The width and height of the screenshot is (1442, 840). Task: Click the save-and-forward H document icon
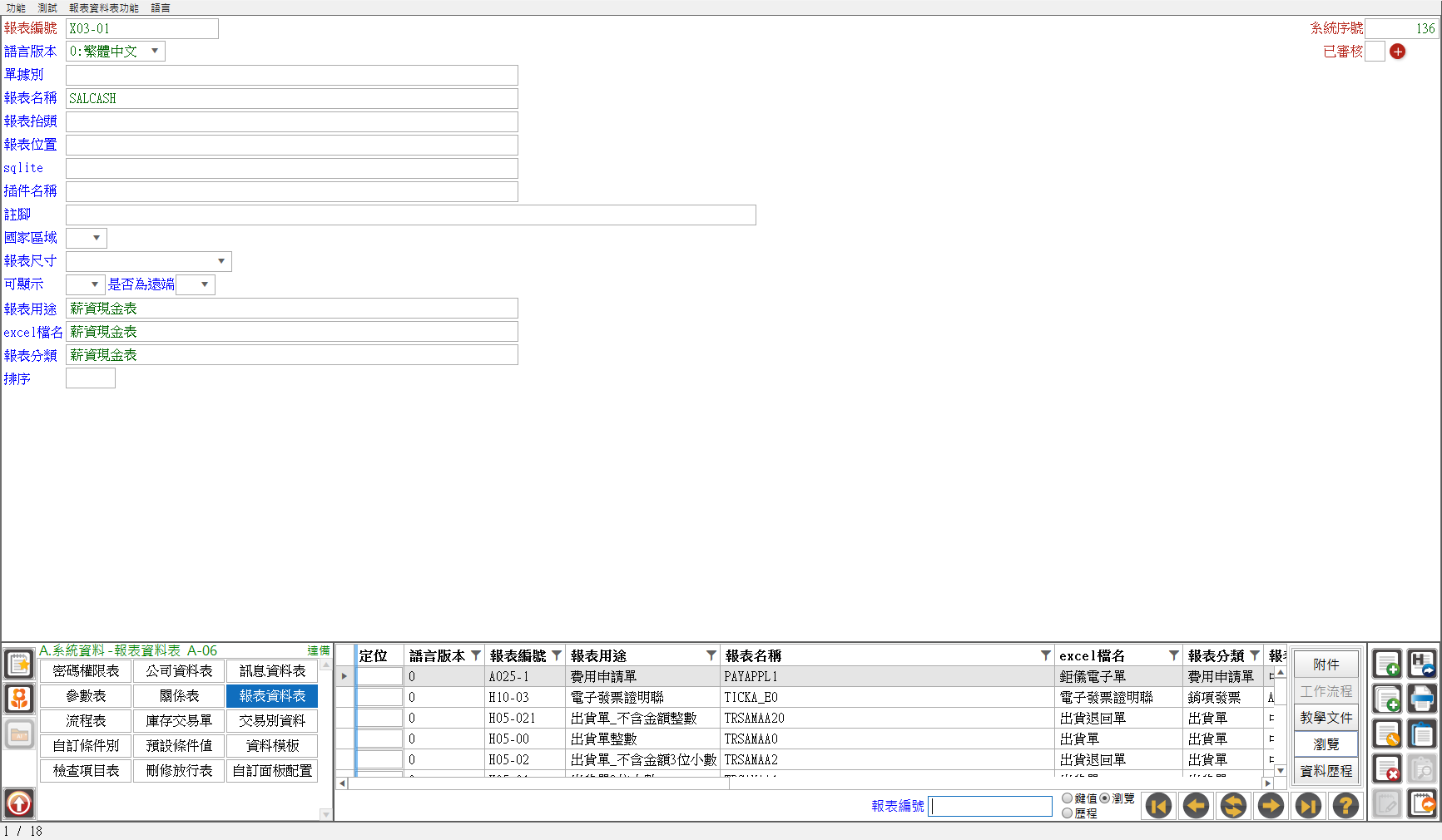pyautogui.click(x=1423, y=665)
